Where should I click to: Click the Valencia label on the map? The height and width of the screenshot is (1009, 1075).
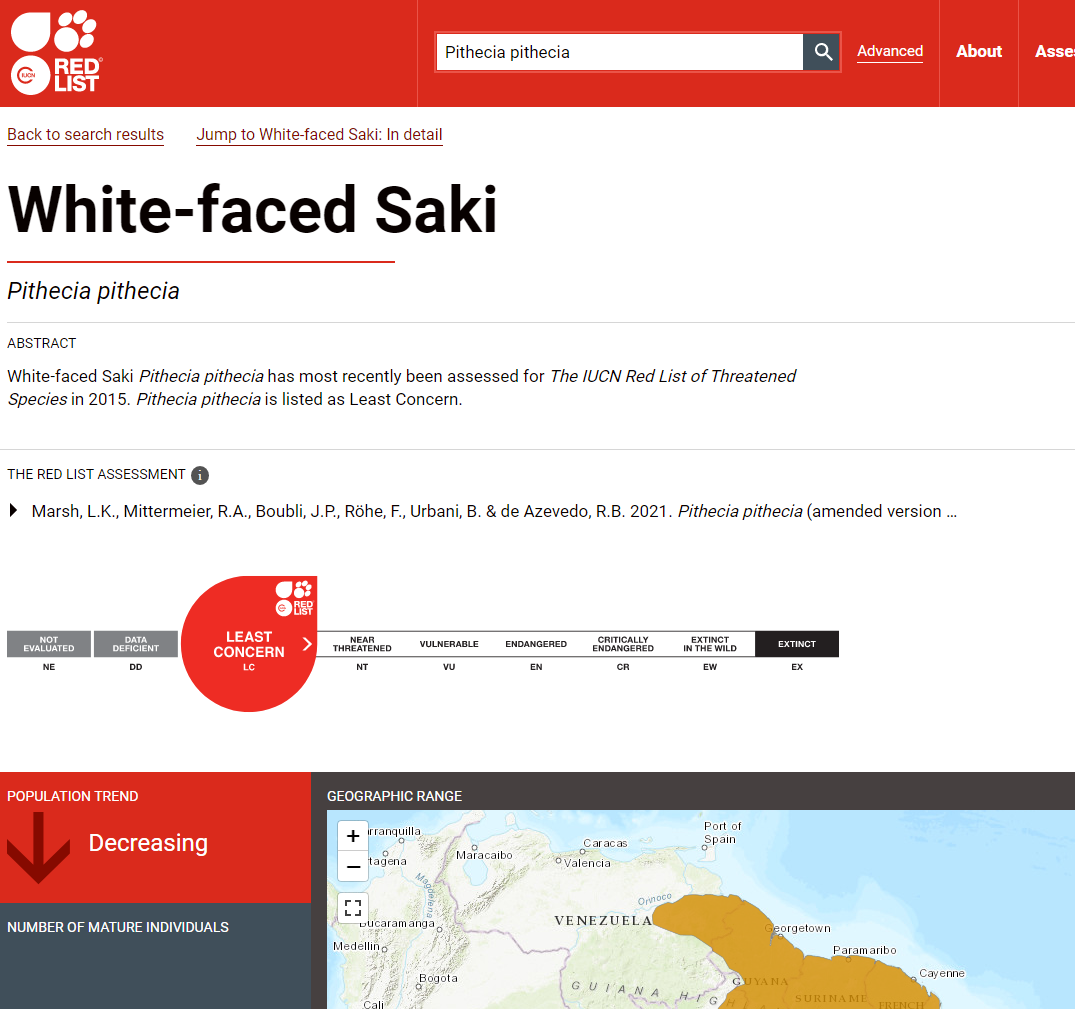click(587, 863)
